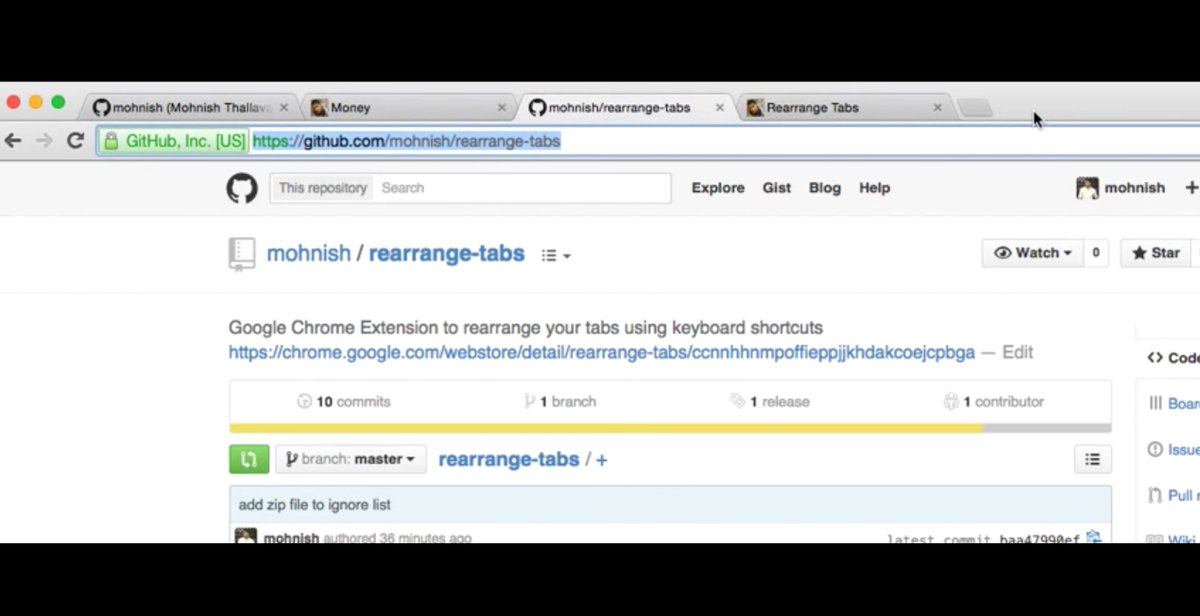This screenshot has width=1200, height=616.
Task: Click the browser Forward arrow
Action: pos(44,141)
